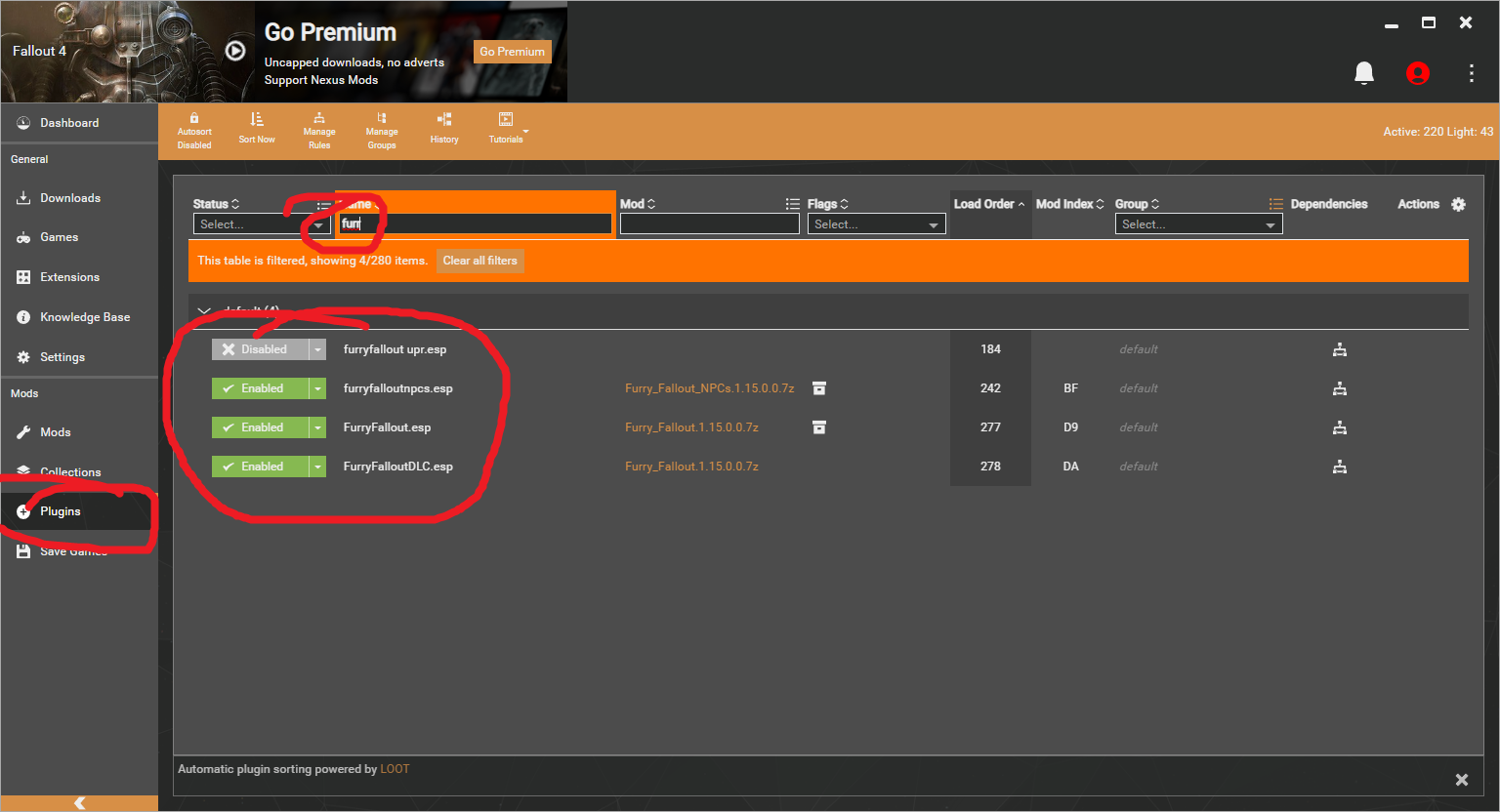The height and width of the screenshot is (812, 1500).
Task: Open Manage Groups
Action: click(x=382, y=131)
